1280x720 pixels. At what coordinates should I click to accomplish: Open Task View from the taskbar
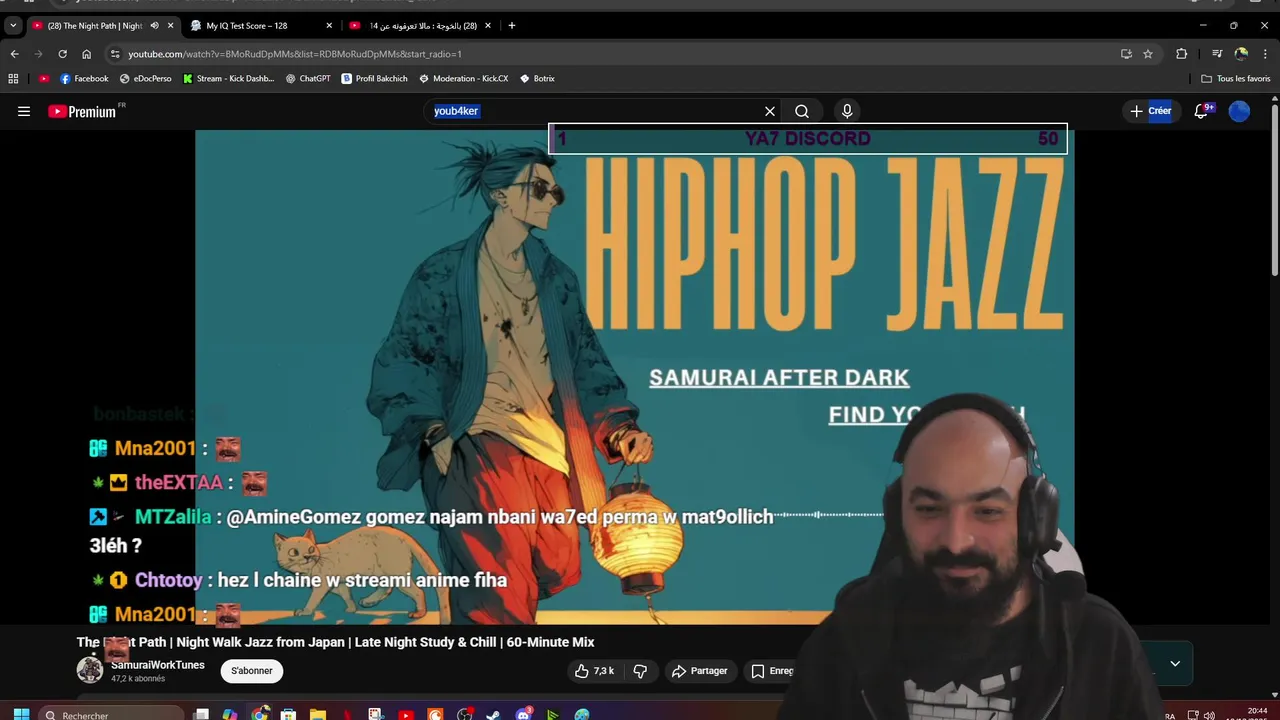point(201,714)
